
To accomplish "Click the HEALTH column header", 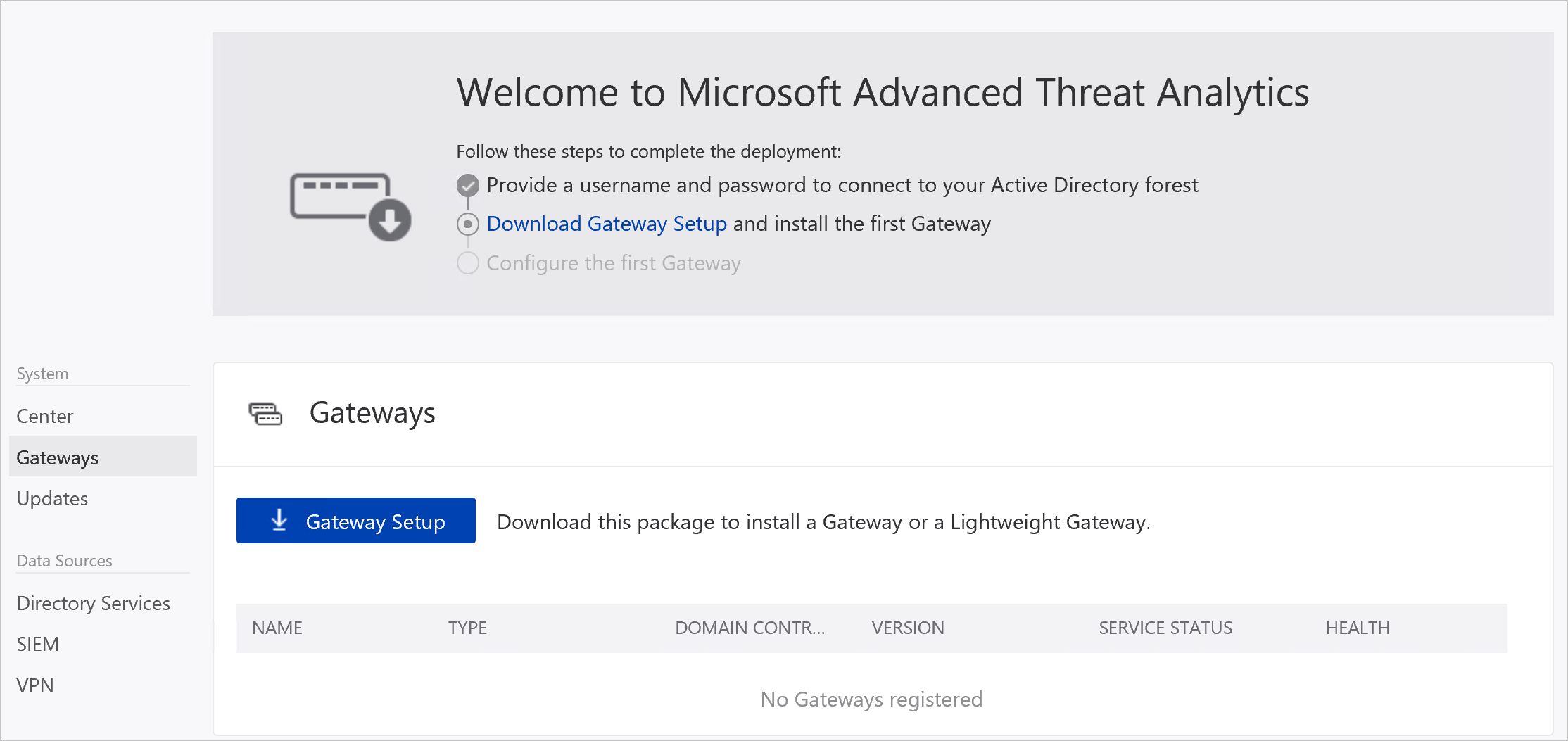I will coord(1358,628).
